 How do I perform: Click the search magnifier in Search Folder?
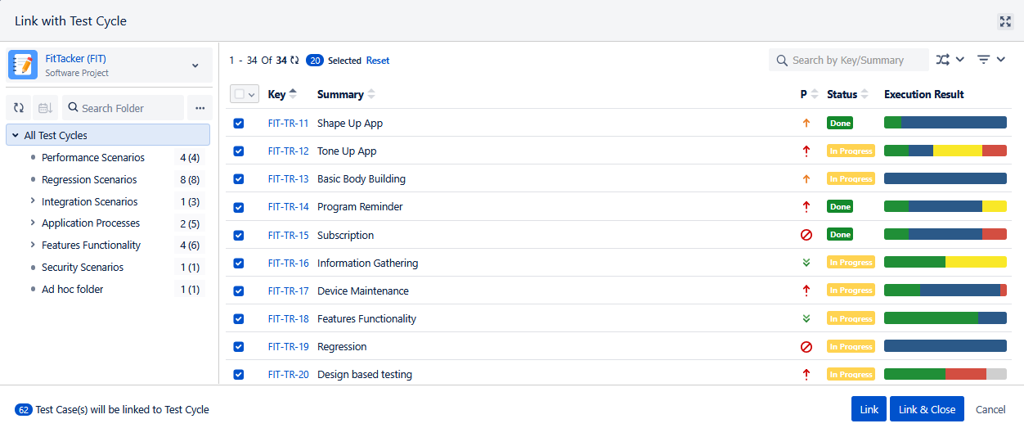click(x=73, y=108)
